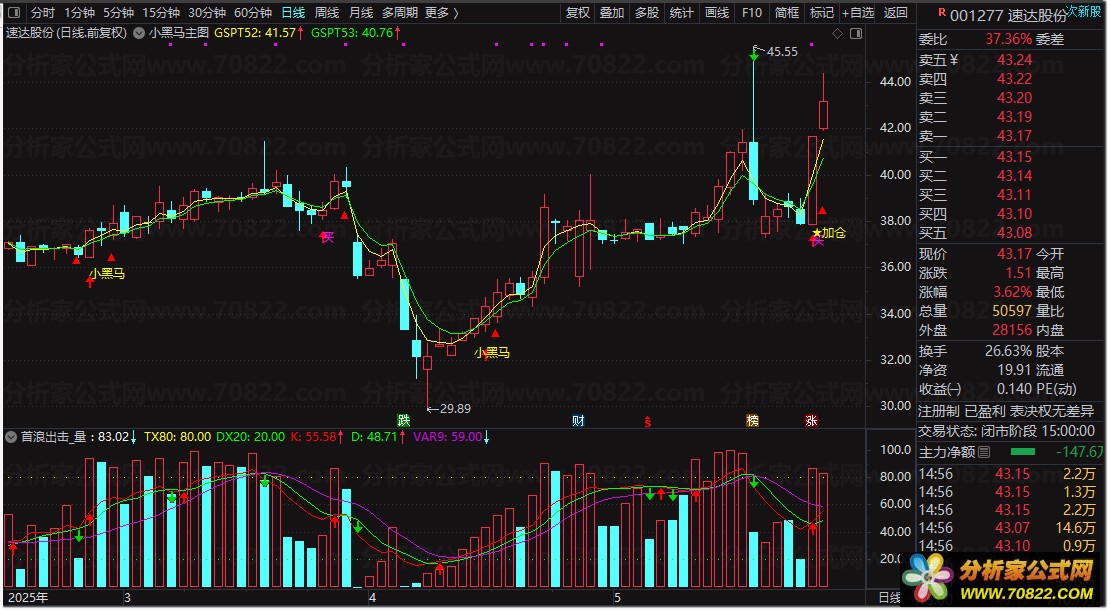Image resolution: width=1110 pixels, height=610 pixels.
Task: Click 卖一 ask price 43.17
Action: [1014, 135]
